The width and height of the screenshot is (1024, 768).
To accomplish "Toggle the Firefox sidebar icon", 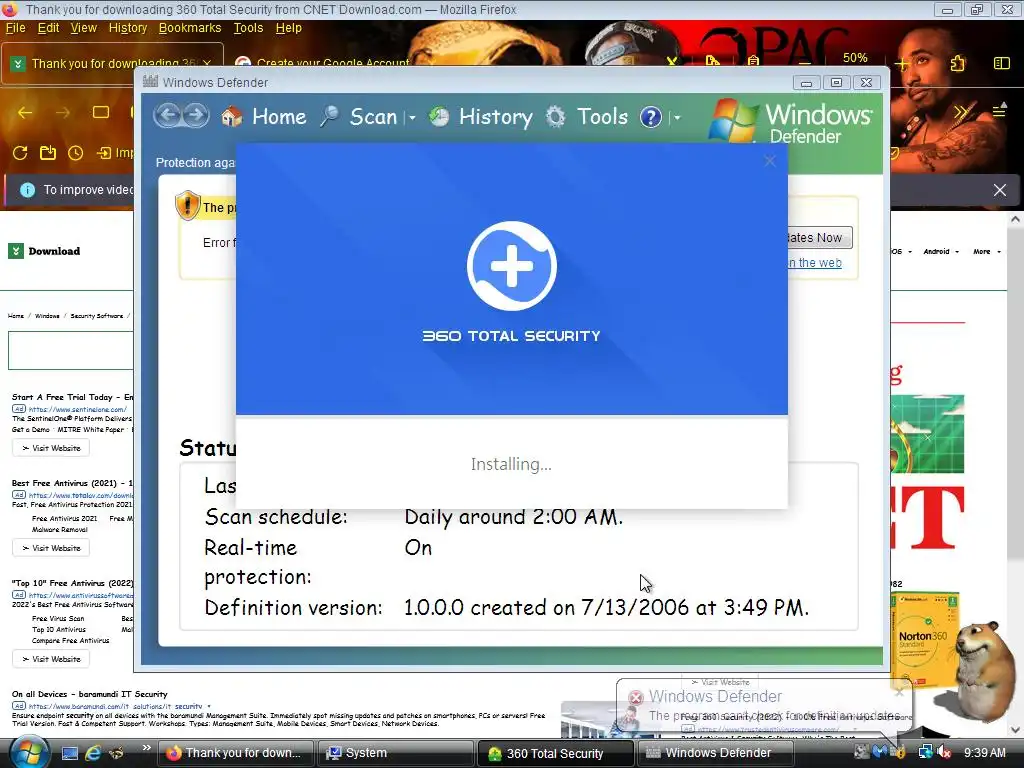I will (1001, 63).
